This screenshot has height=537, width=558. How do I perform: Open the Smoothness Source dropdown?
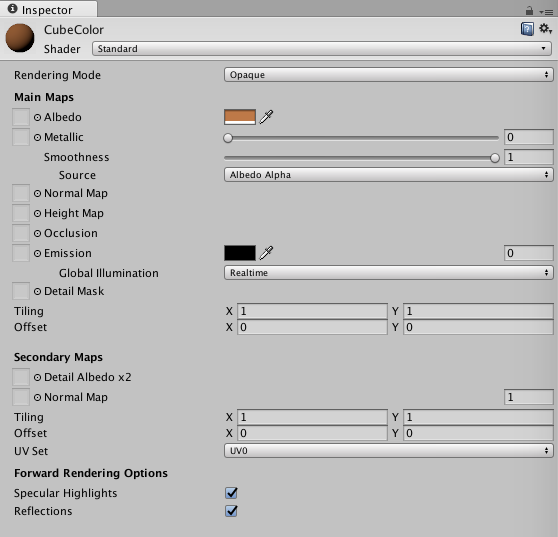point(389,175)
